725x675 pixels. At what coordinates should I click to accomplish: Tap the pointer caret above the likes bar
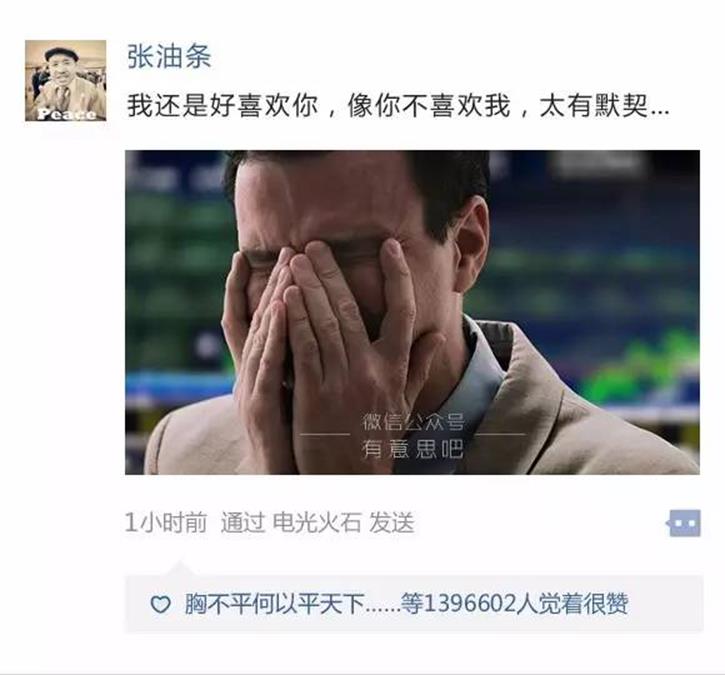pyautogui.click(x=180, y=568)
